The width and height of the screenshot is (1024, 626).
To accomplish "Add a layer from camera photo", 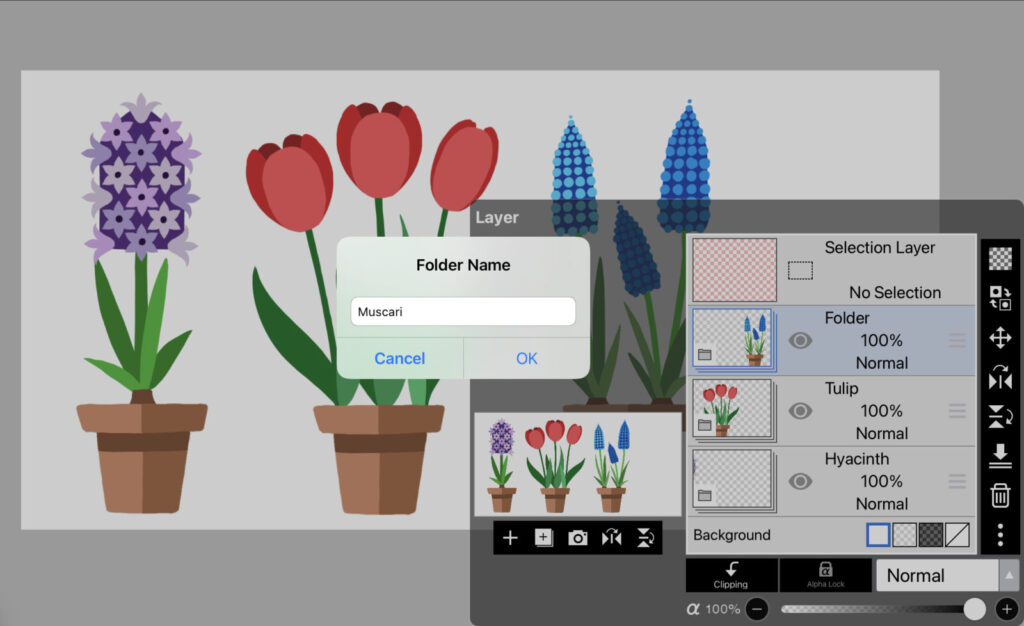I will [578, 538].
